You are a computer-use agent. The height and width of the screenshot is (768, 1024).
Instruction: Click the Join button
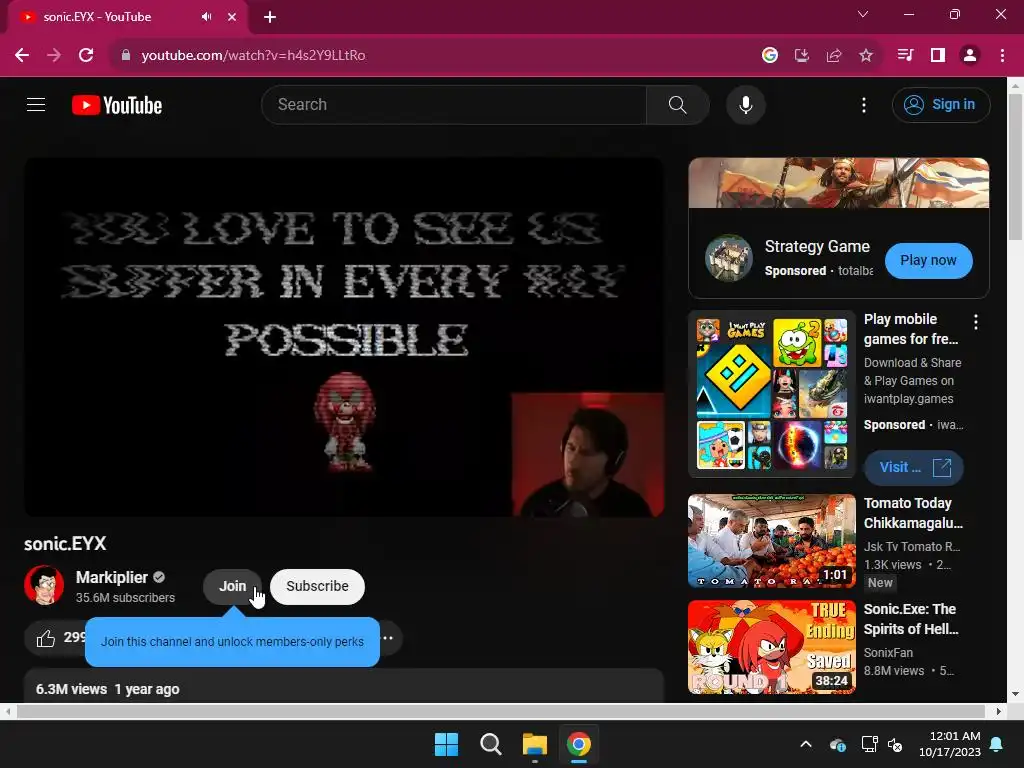pos(232,586)
